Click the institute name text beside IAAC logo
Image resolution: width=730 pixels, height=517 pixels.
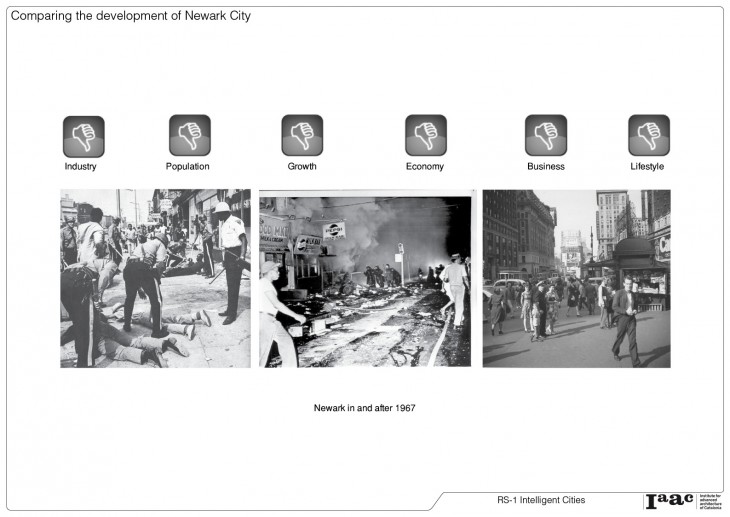pyautogui.click(x=708, y=501)
